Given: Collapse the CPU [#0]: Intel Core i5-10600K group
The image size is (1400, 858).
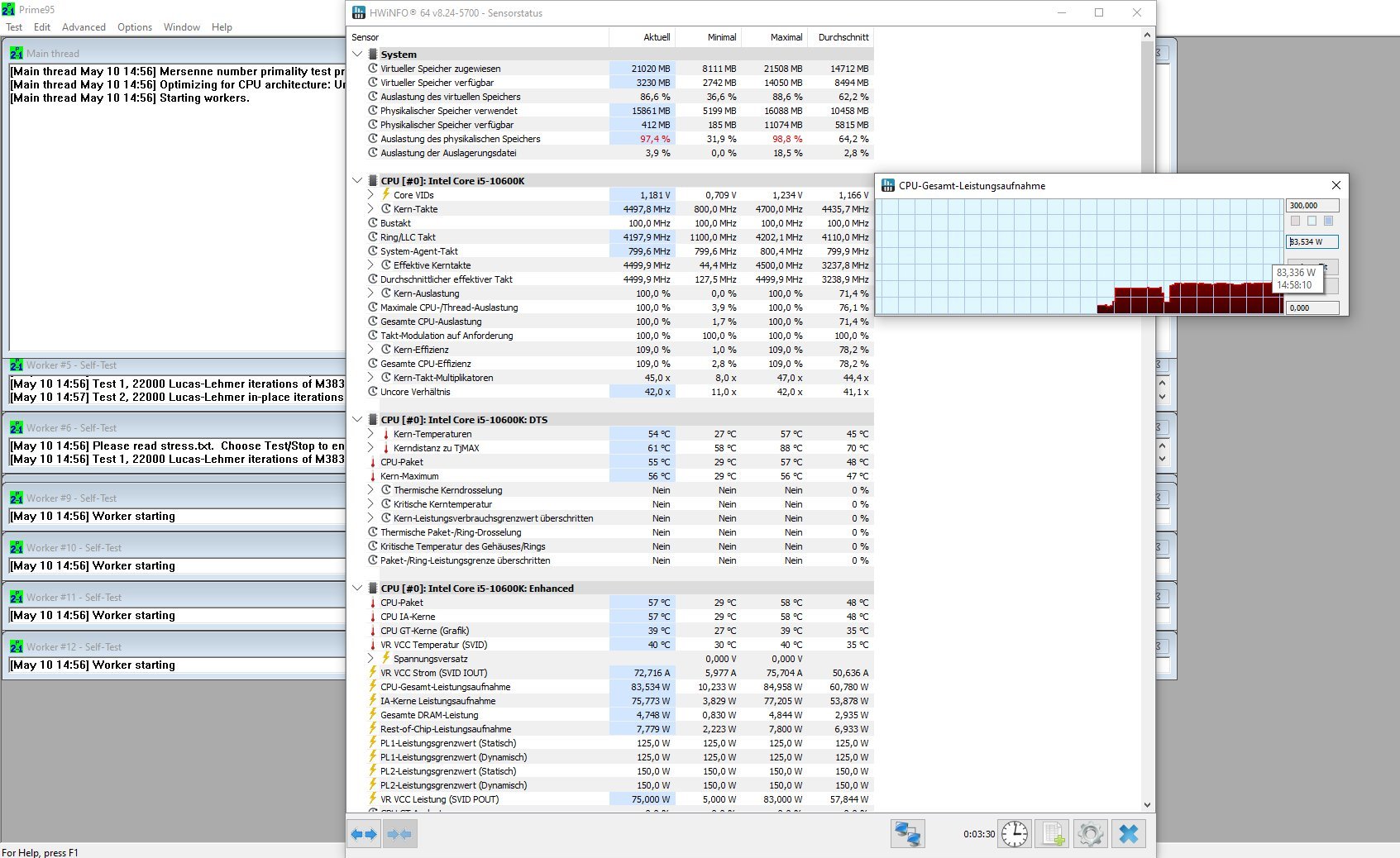Looking at the screenshot, I should [x=357, y=180].
